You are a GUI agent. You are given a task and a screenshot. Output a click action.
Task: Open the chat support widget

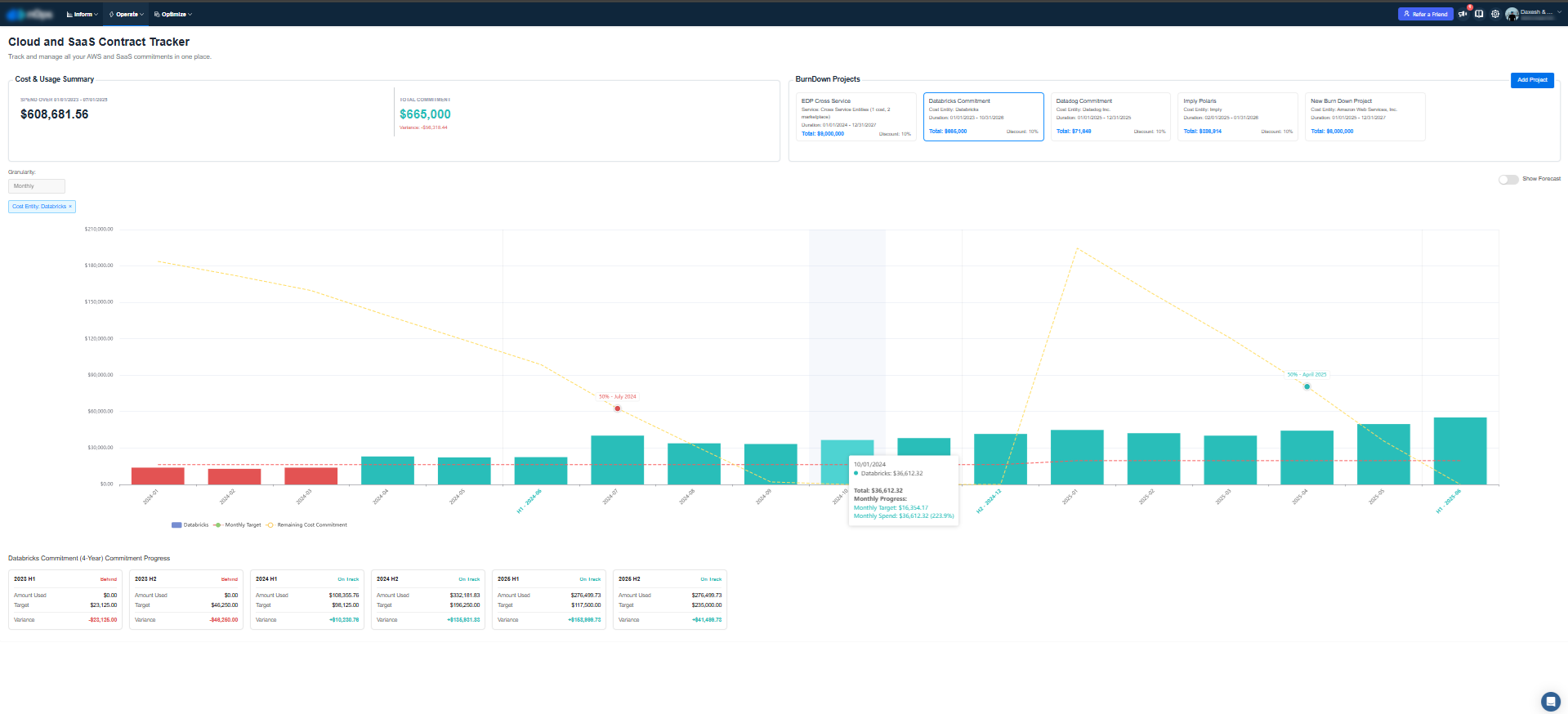1550,701
